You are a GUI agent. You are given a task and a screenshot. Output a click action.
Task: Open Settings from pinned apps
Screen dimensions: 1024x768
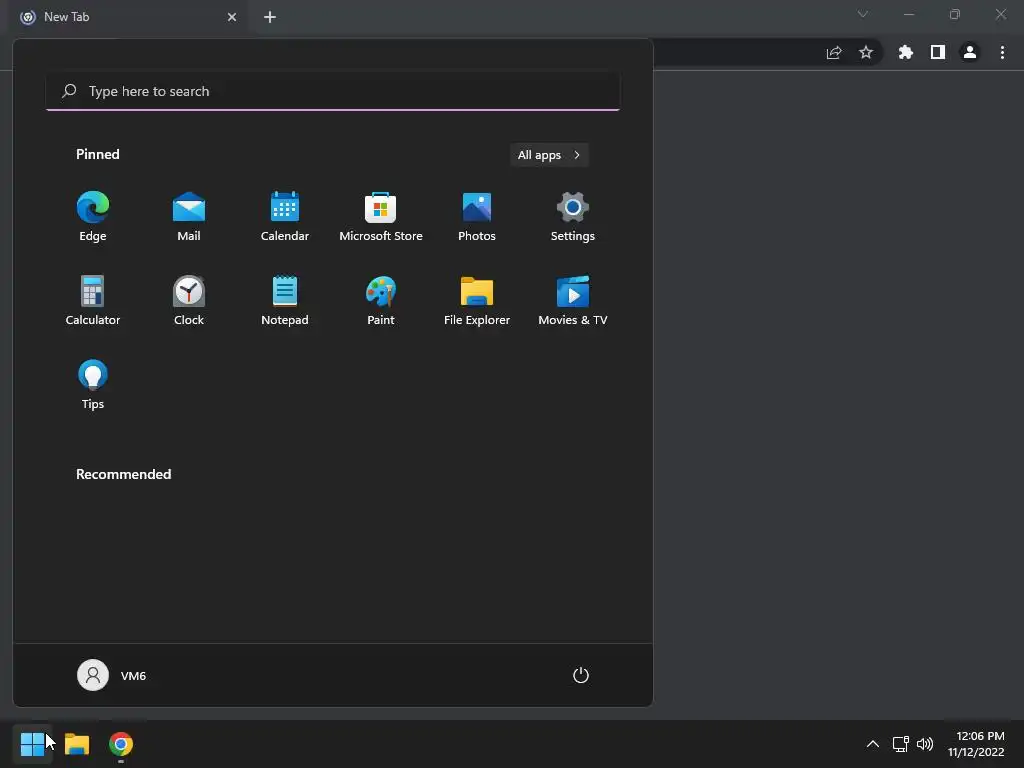(573, 217)
